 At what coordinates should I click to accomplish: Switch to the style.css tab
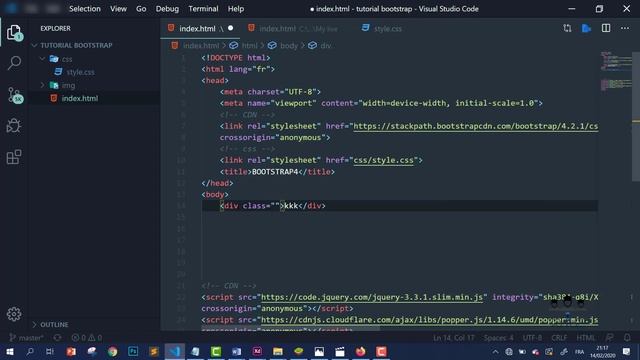tap(382, 29)
